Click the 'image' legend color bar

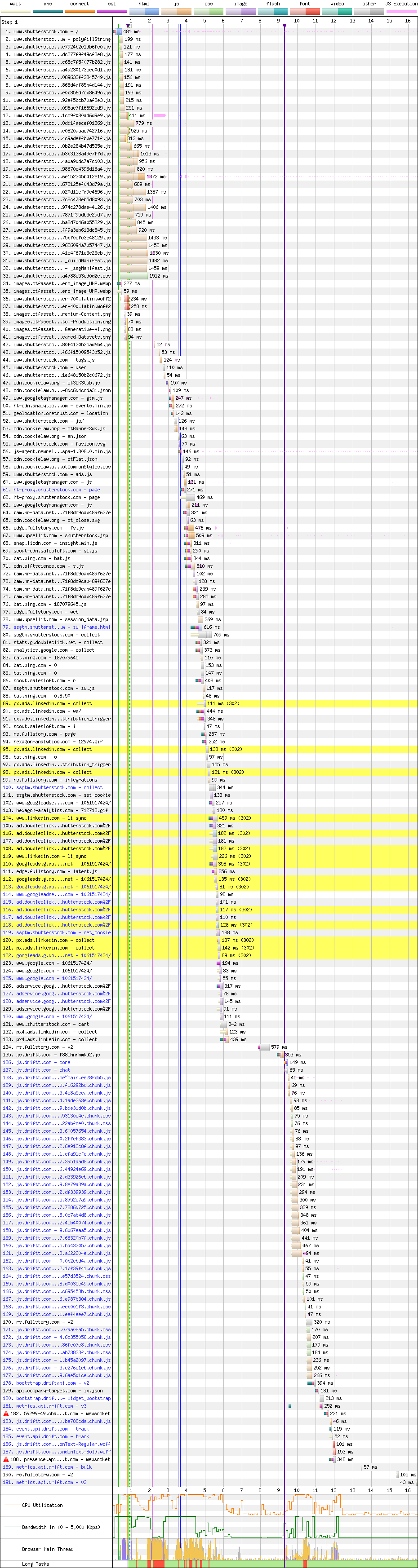pyautogui.click(x=240, y=11)
